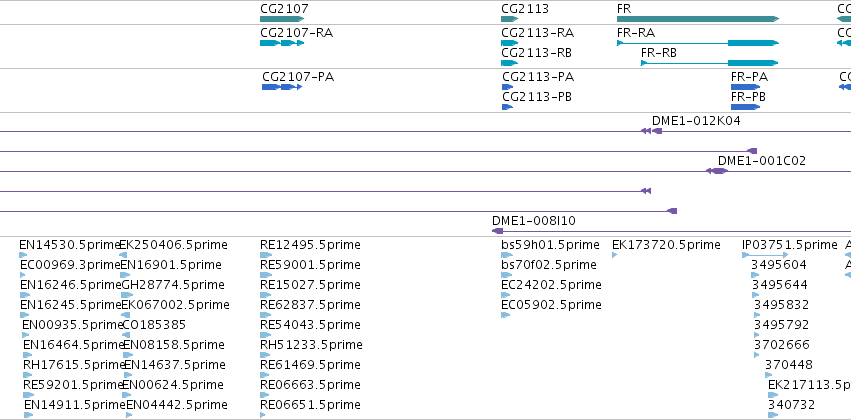Click the FR-RB transcript glyph below its label
The height and width of the screenshot is (420, 851).
tap(709, 63)
